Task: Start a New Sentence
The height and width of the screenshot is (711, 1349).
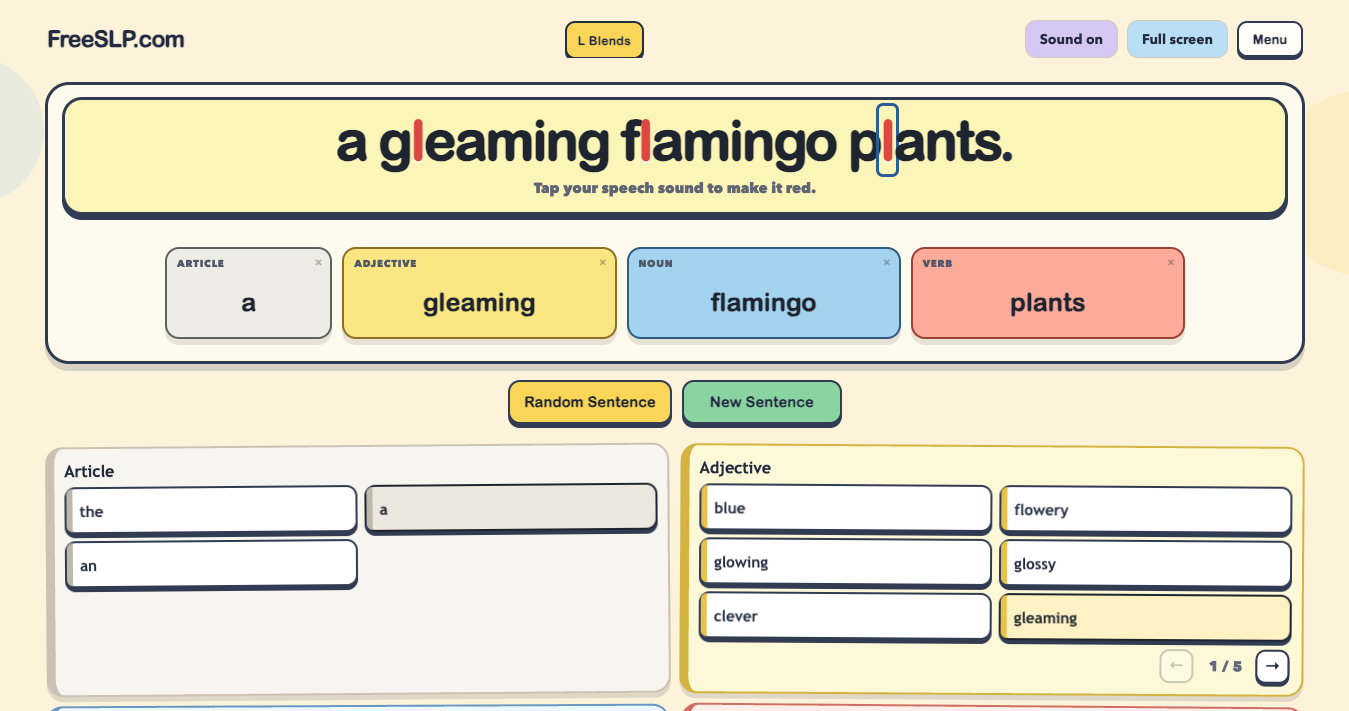Action: point(762,402)
